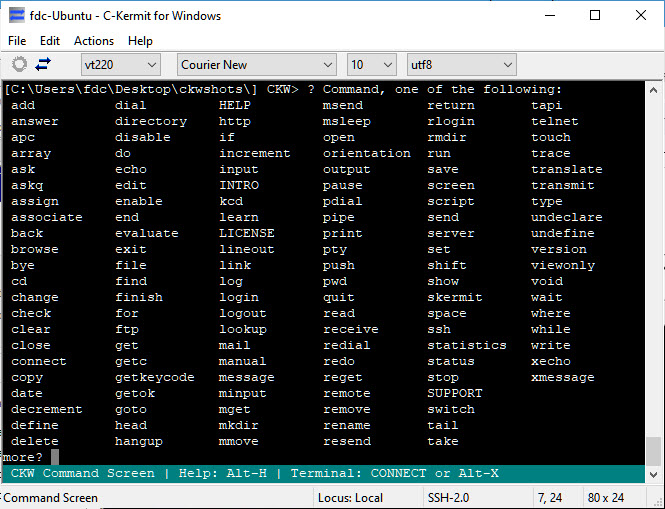The width and height of the screenshot is (665, 509).
Task: Open the font size 10 dropdown
Action: [372, 65]
